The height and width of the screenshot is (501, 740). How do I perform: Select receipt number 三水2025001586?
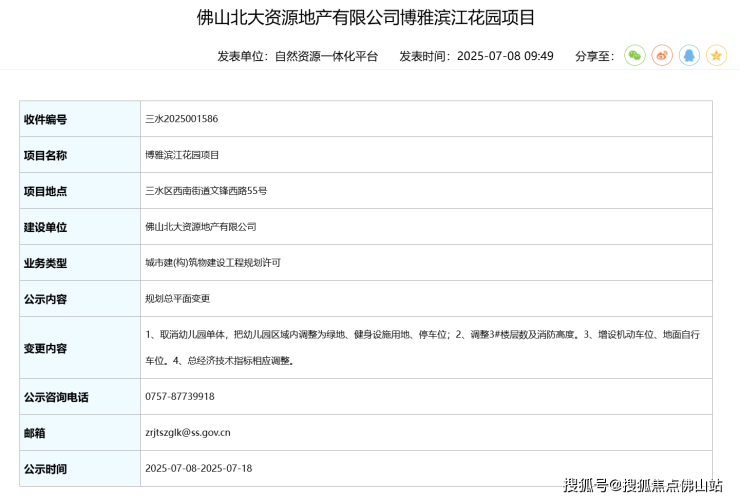[182, 119]
